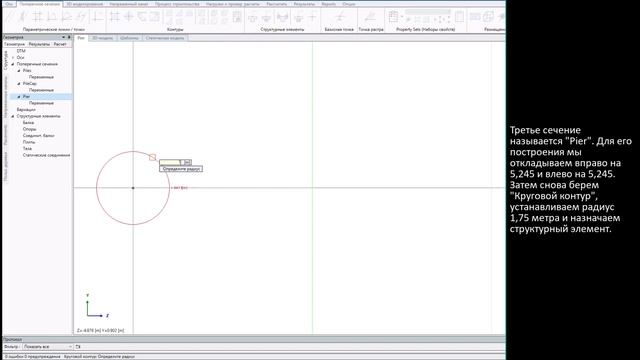Open the Напрягаемый канат ribbon tab
Screen dimensions: 640x360
point(129,4)
